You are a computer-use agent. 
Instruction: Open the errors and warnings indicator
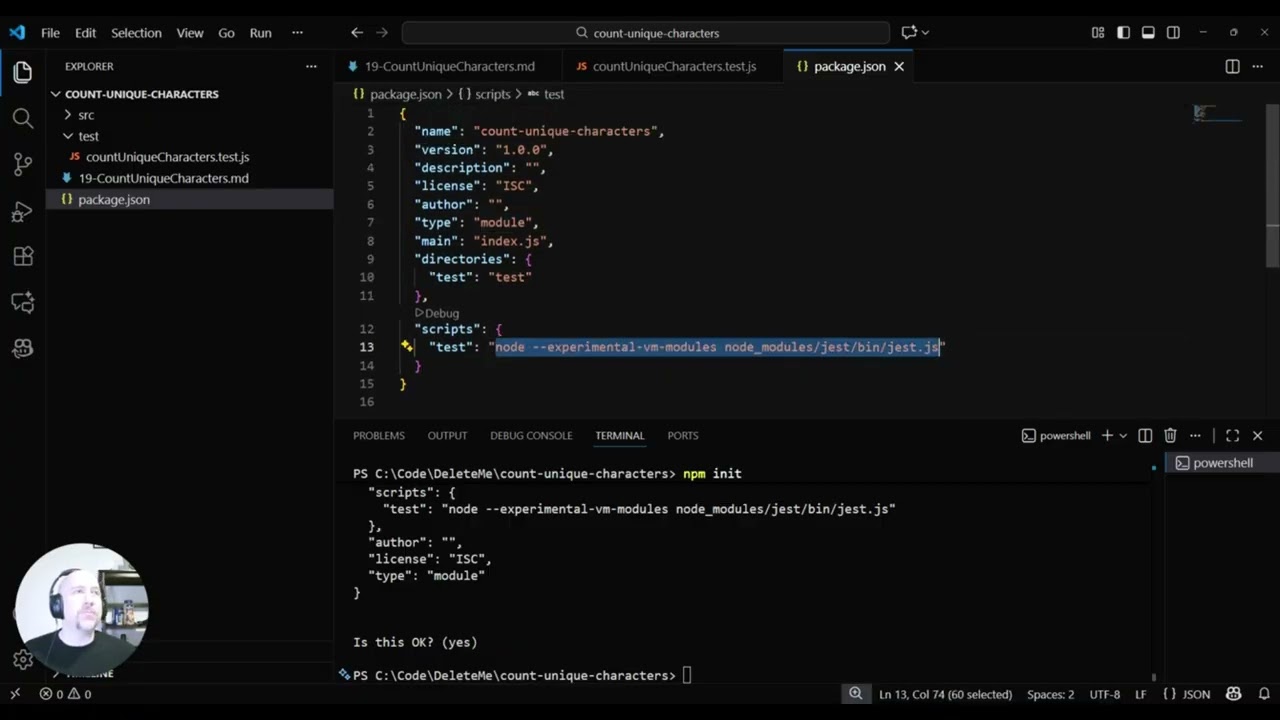(x=65, y=694)
